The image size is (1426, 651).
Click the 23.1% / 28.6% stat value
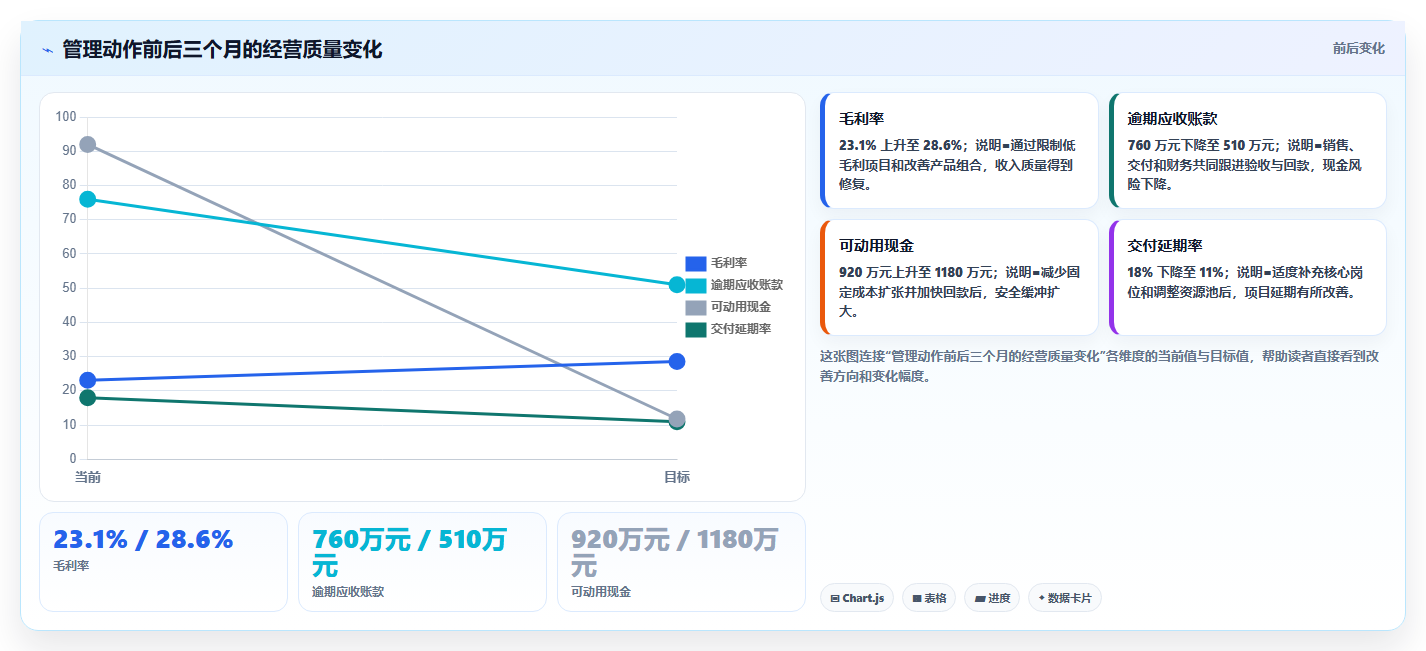(x=143, y=540)
